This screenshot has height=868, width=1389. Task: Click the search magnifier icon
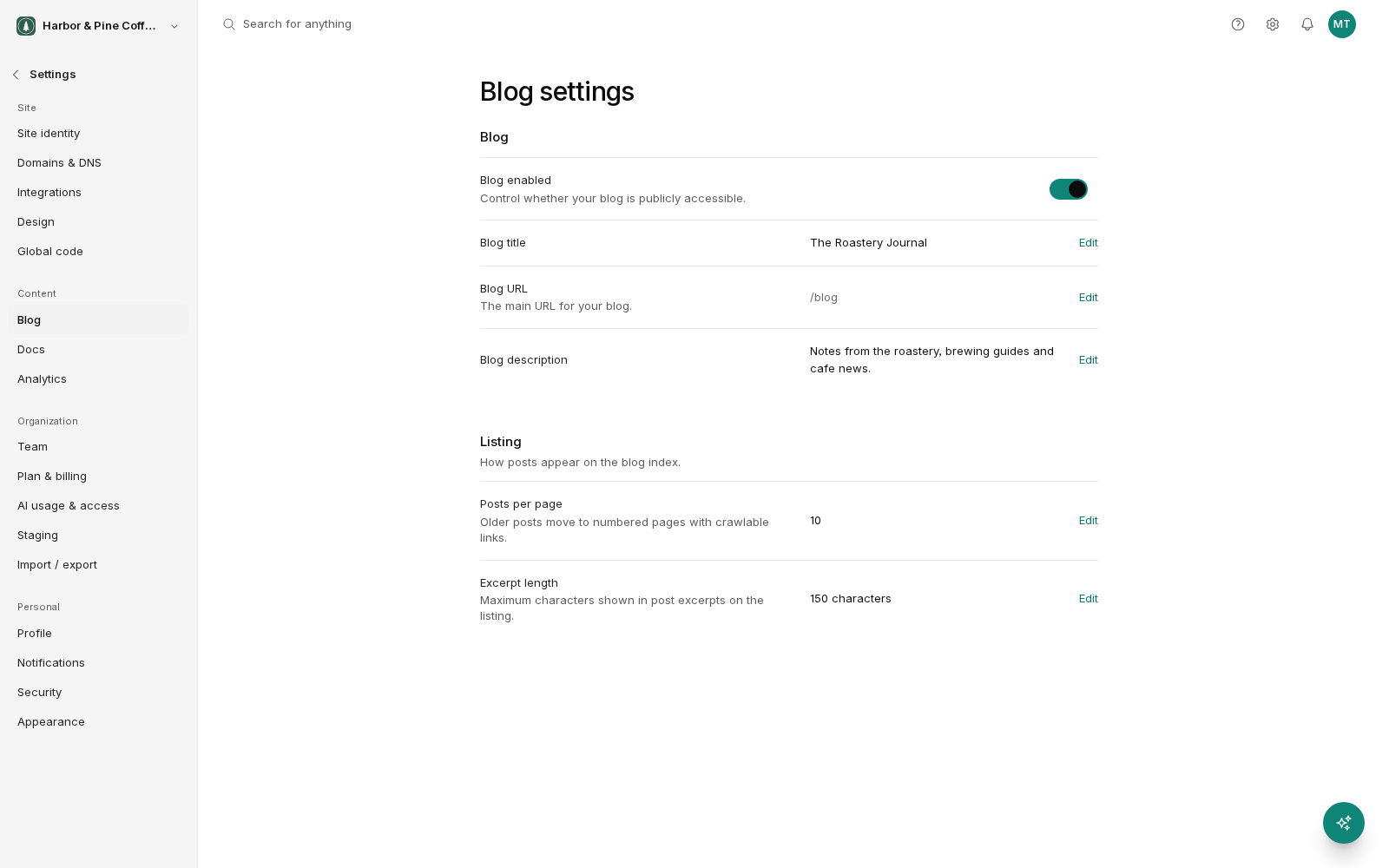[x=229, y=24]
